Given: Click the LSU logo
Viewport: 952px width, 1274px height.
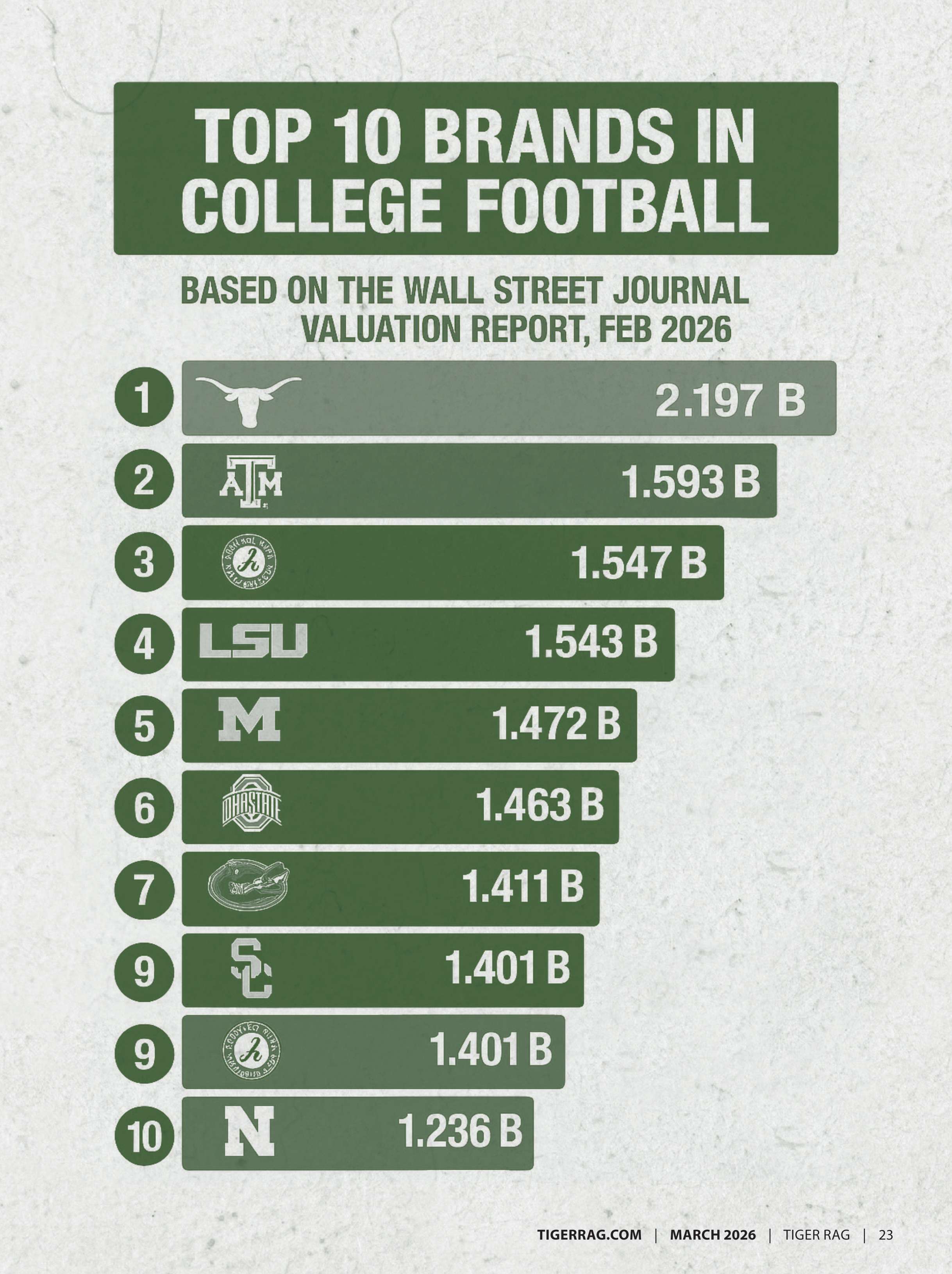Looking at the screenshot, I should click(x=253, y=643).
